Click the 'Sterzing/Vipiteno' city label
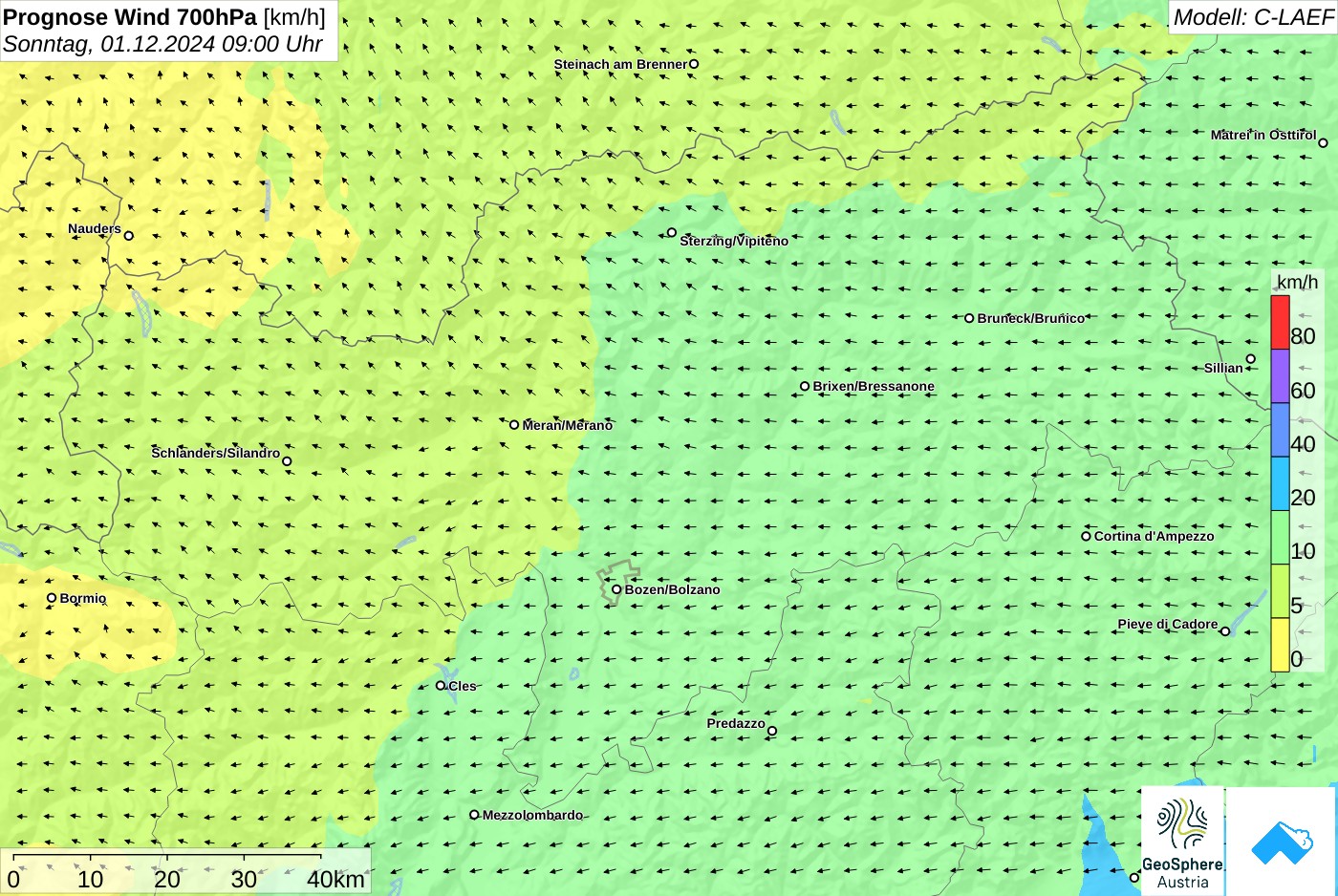 click(x=734, y=241)
